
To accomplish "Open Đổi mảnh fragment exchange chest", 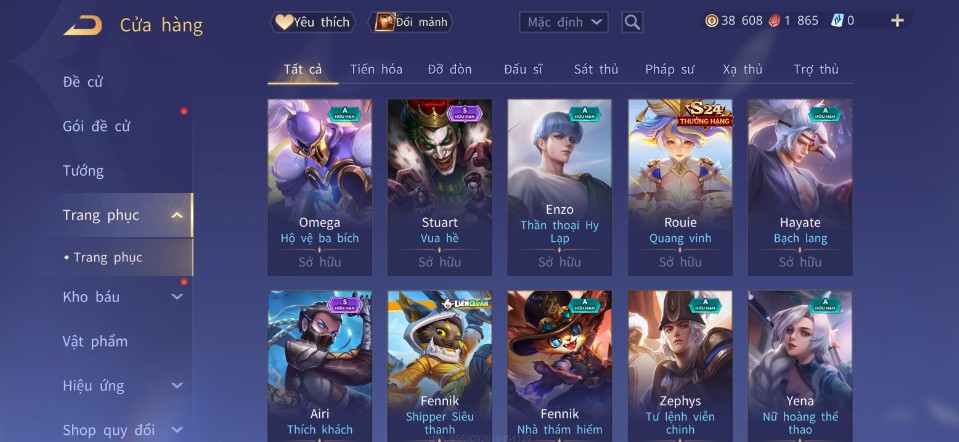I will 410,23.
